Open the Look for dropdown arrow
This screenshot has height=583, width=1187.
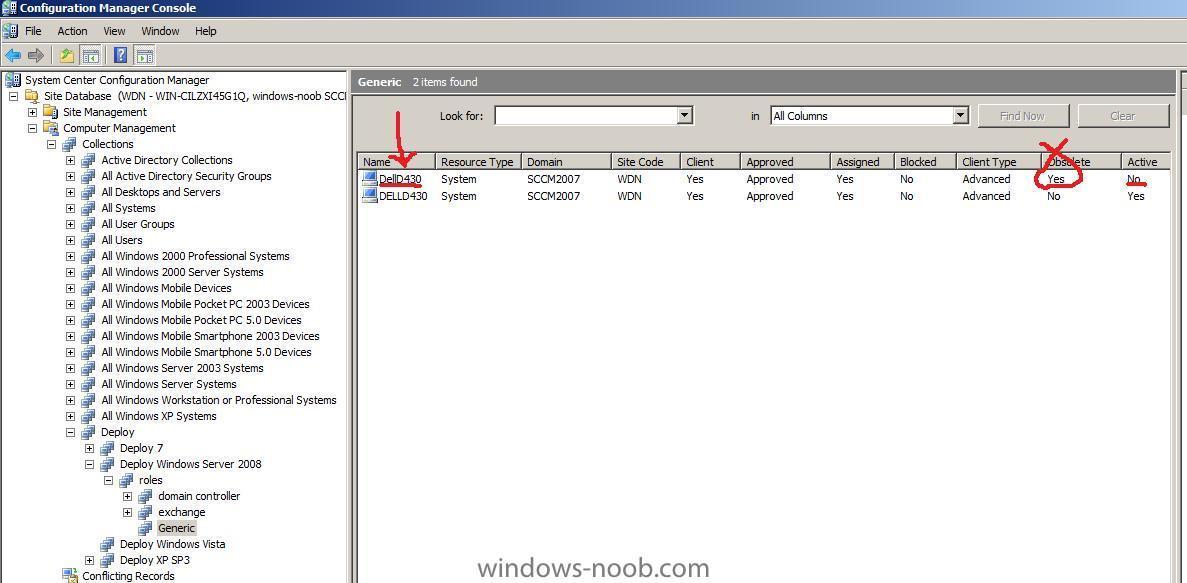point(684,116)
